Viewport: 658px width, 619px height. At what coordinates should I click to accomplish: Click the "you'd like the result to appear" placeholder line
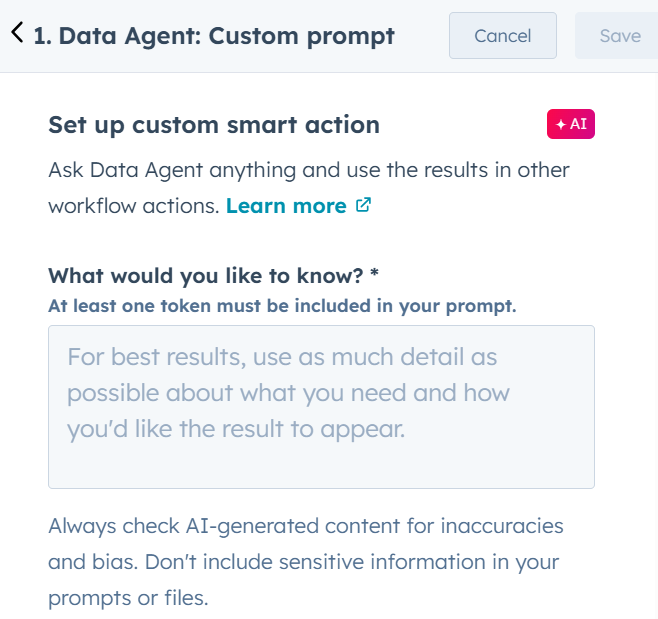(236, 429)
